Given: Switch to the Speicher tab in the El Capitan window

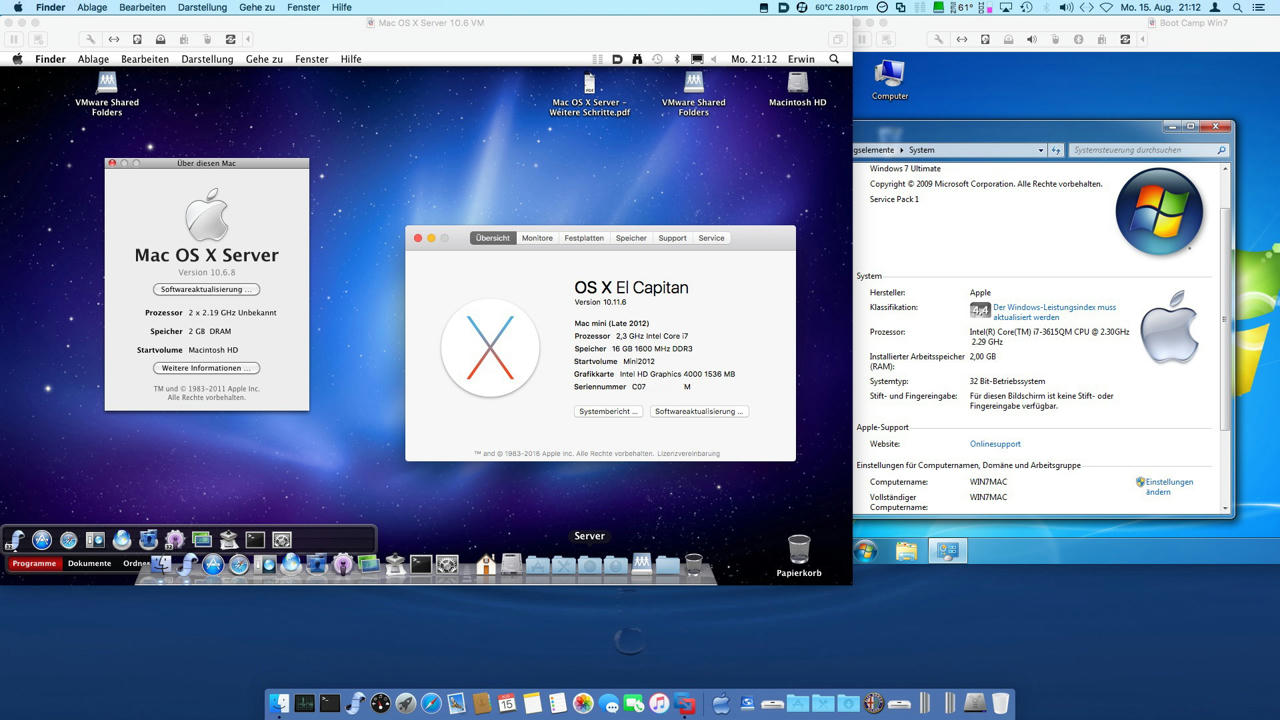Looking at the screenshot, I should pos(631,238).
